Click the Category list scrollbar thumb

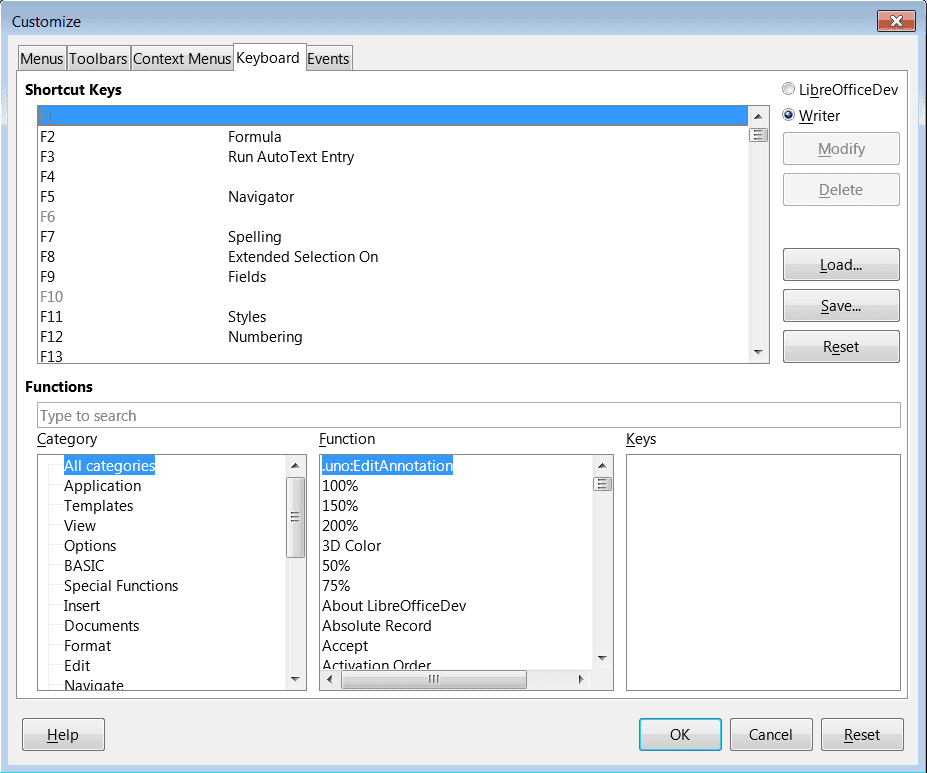(x=296, y=517)
